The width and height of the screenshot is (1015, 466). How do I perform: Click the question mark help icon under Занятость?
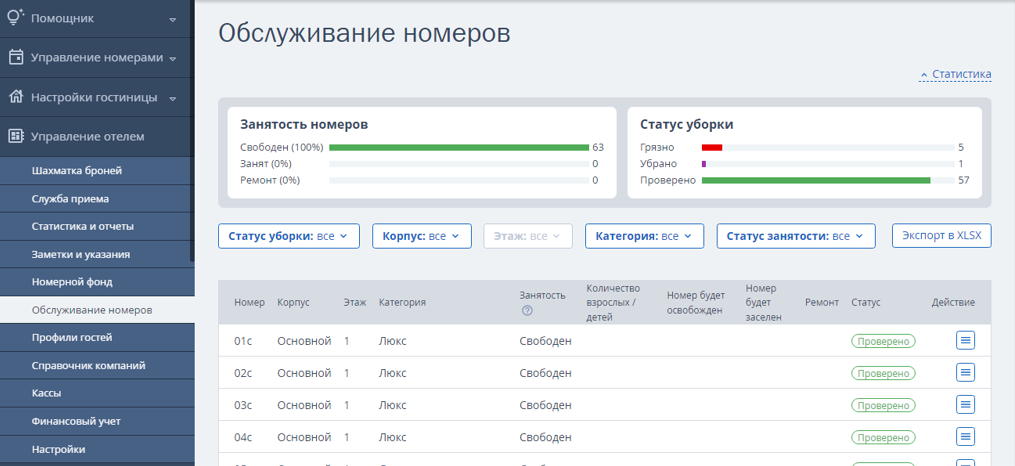pos(527,311)
